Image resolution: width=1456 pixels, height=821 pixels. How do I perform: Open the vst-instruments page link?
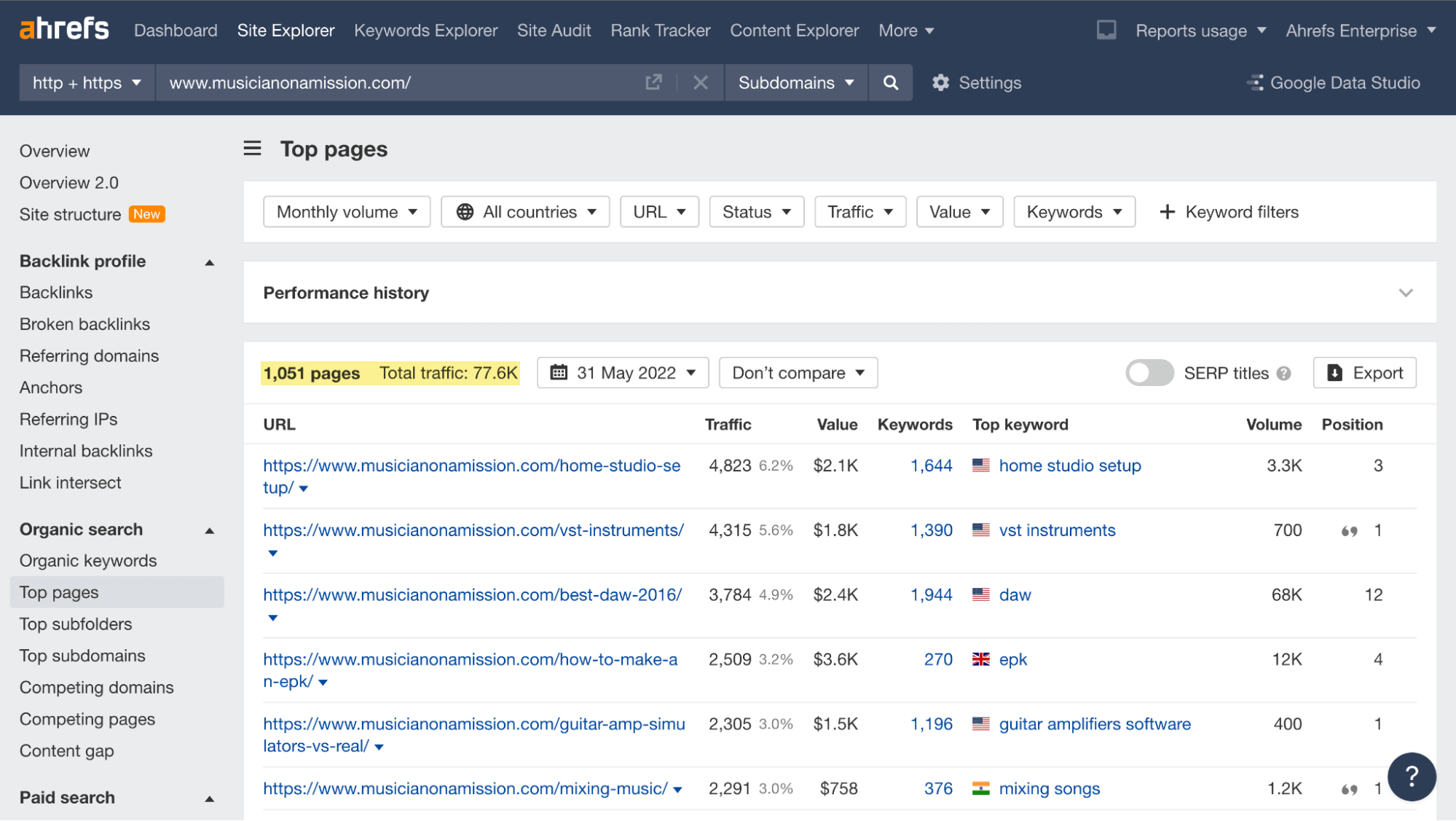tap(473, 530)
